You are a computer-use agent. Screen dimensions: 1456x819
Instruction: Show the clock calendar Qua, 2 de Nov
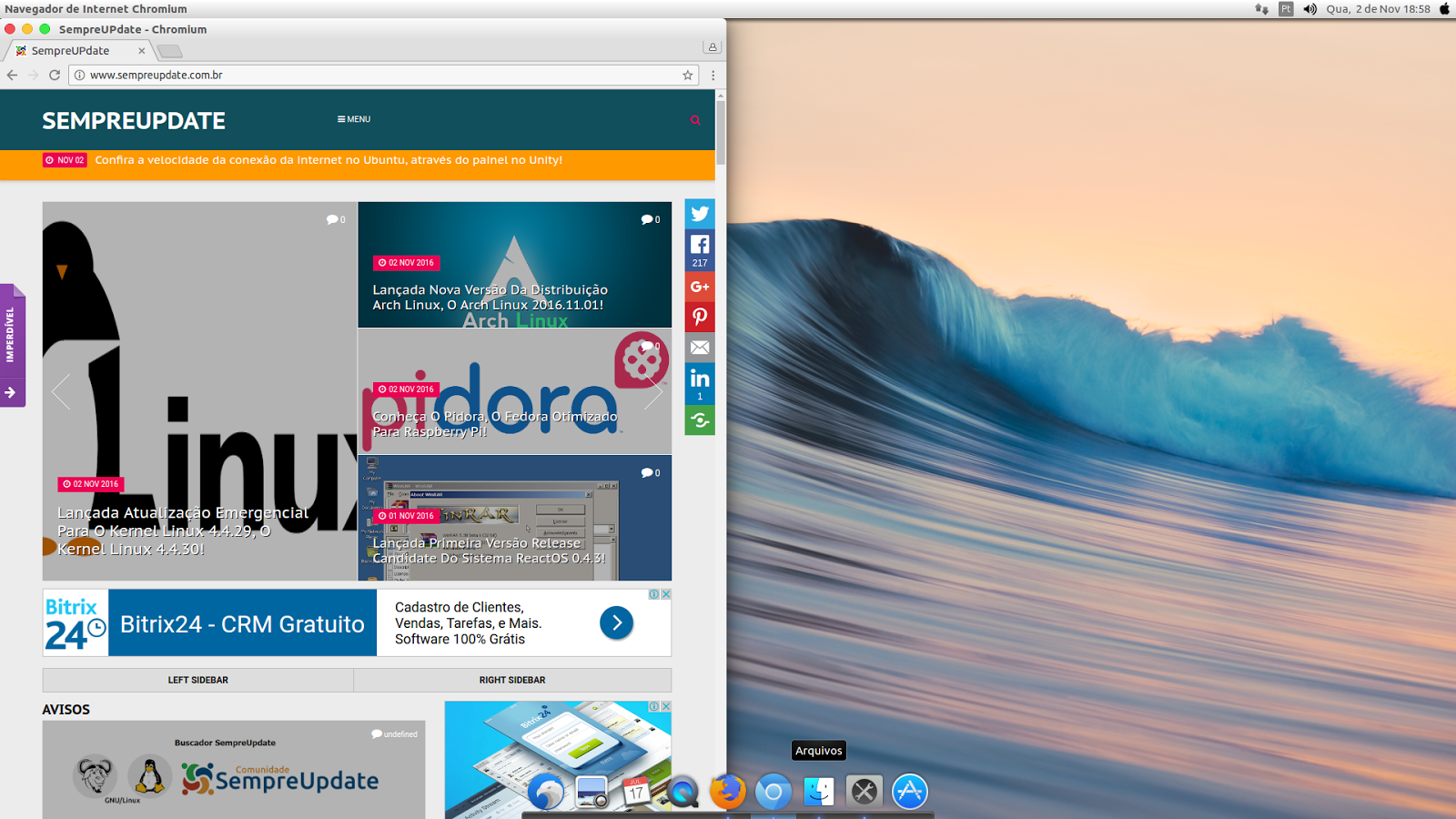(x=1378, y=9)
